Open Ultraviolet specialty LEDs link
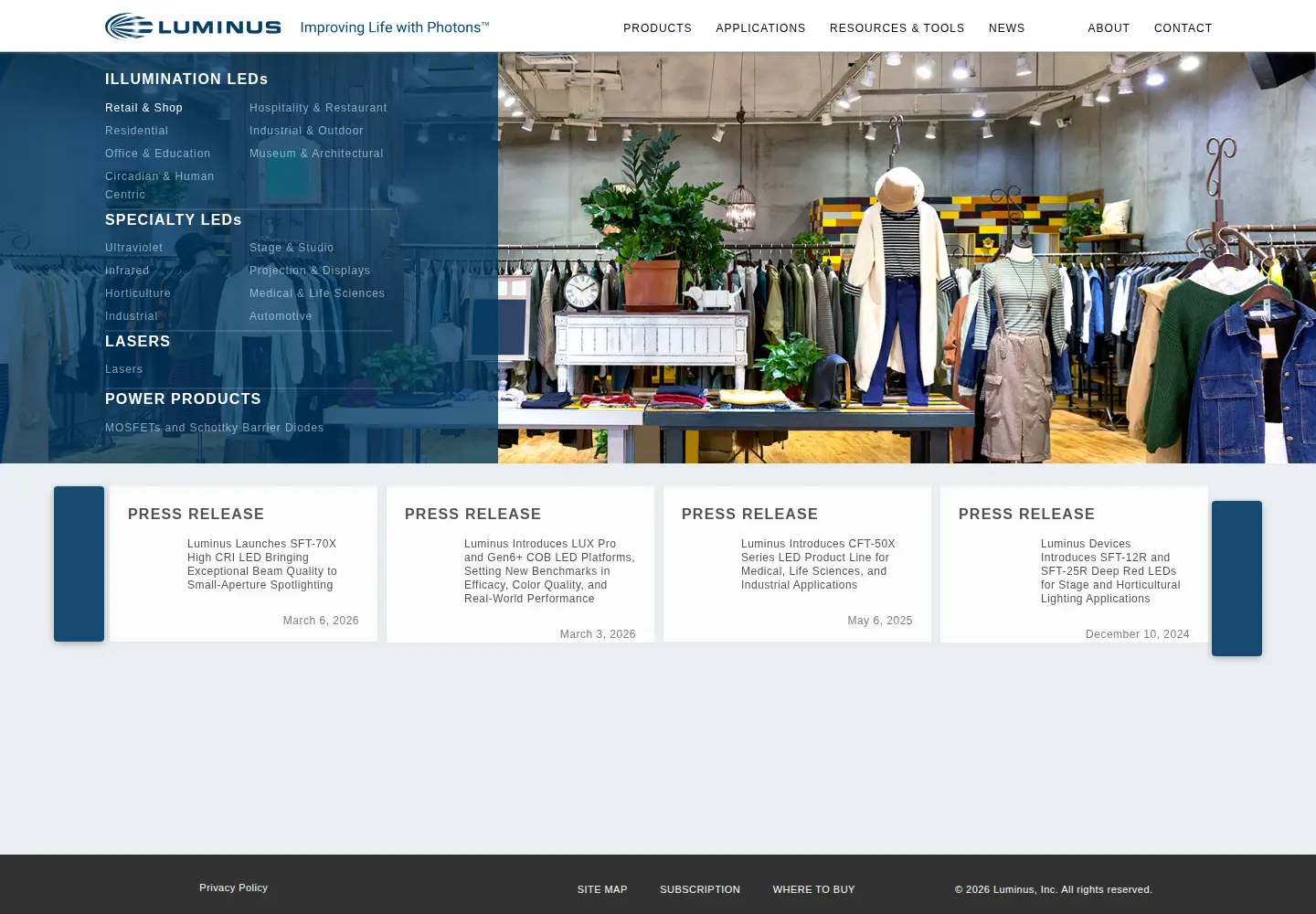The image size is (1316, 914). (x=133, y=248)
